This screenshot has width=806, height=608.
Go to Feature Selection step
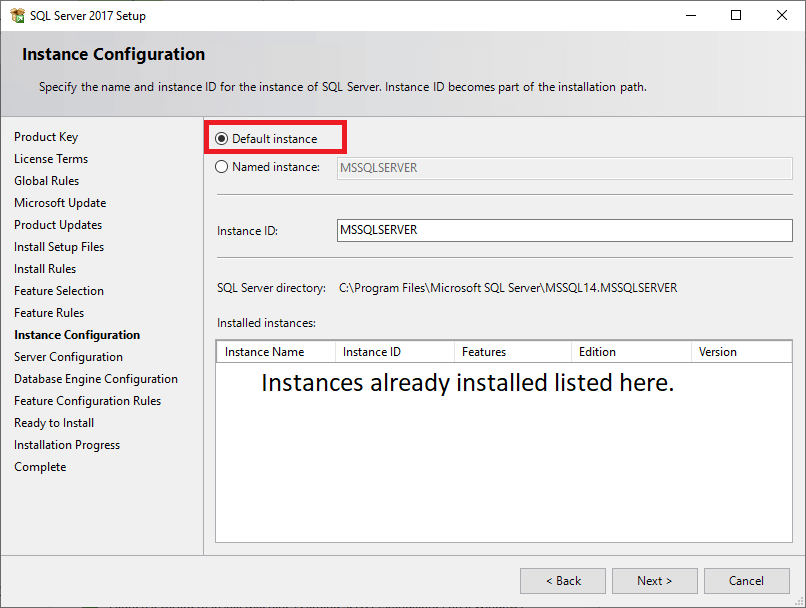pyautogui.click(x=59, y=291)
